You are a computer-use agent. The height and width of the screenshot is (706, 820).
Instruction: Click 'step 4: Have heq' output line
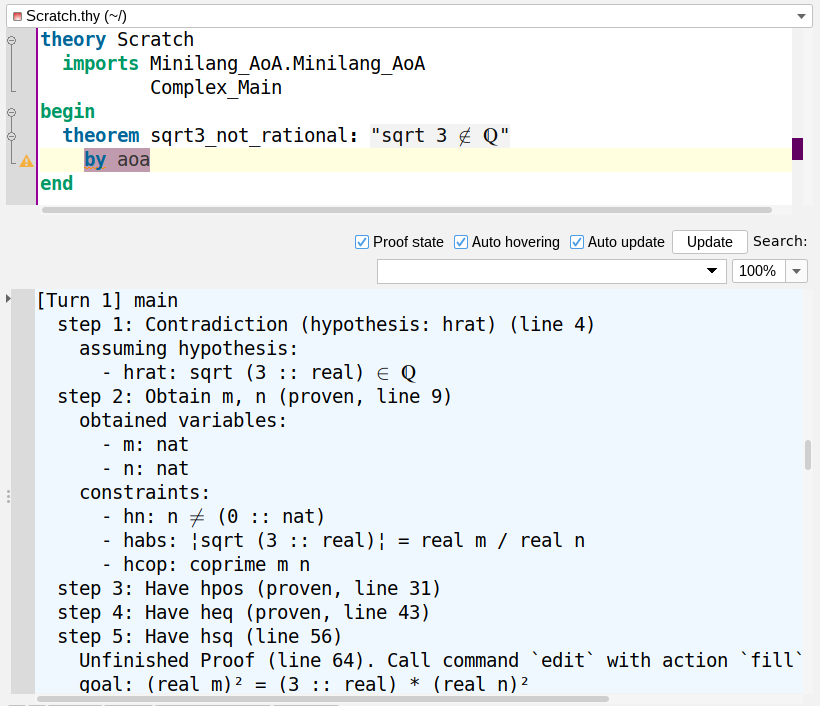243,612
